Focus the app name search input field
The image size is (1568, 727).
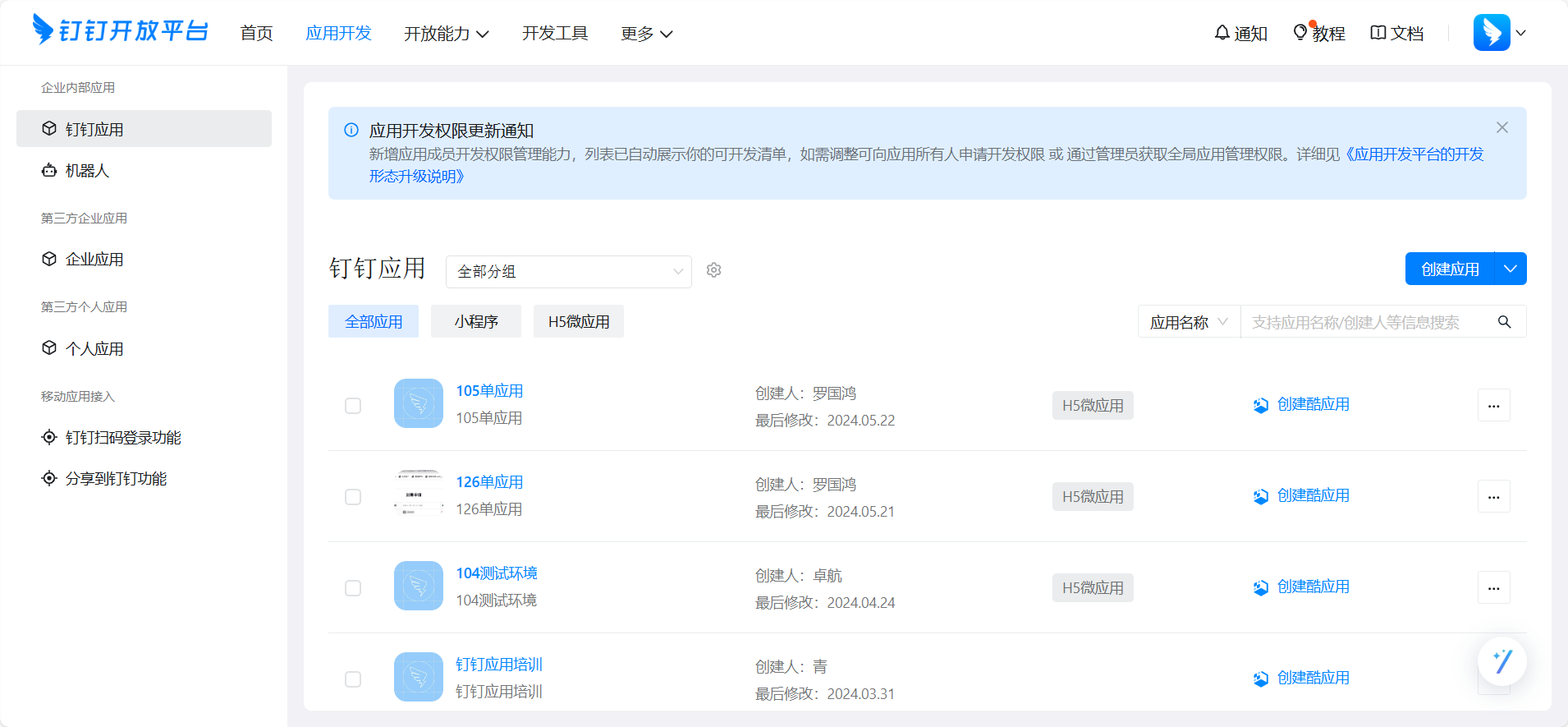click(1367, 322)
